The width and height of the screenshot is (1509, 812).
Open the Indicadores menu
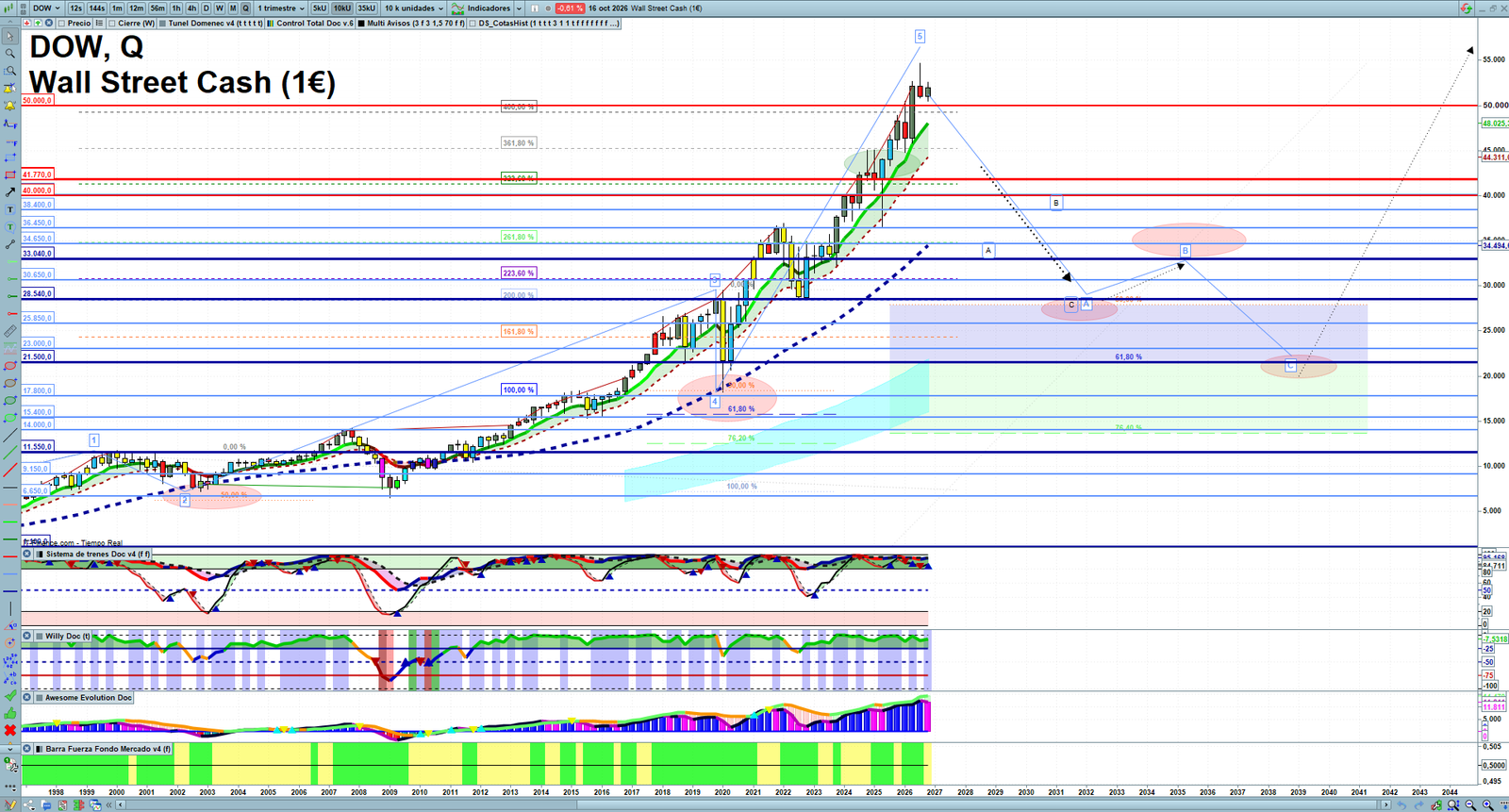pos(481,8)
